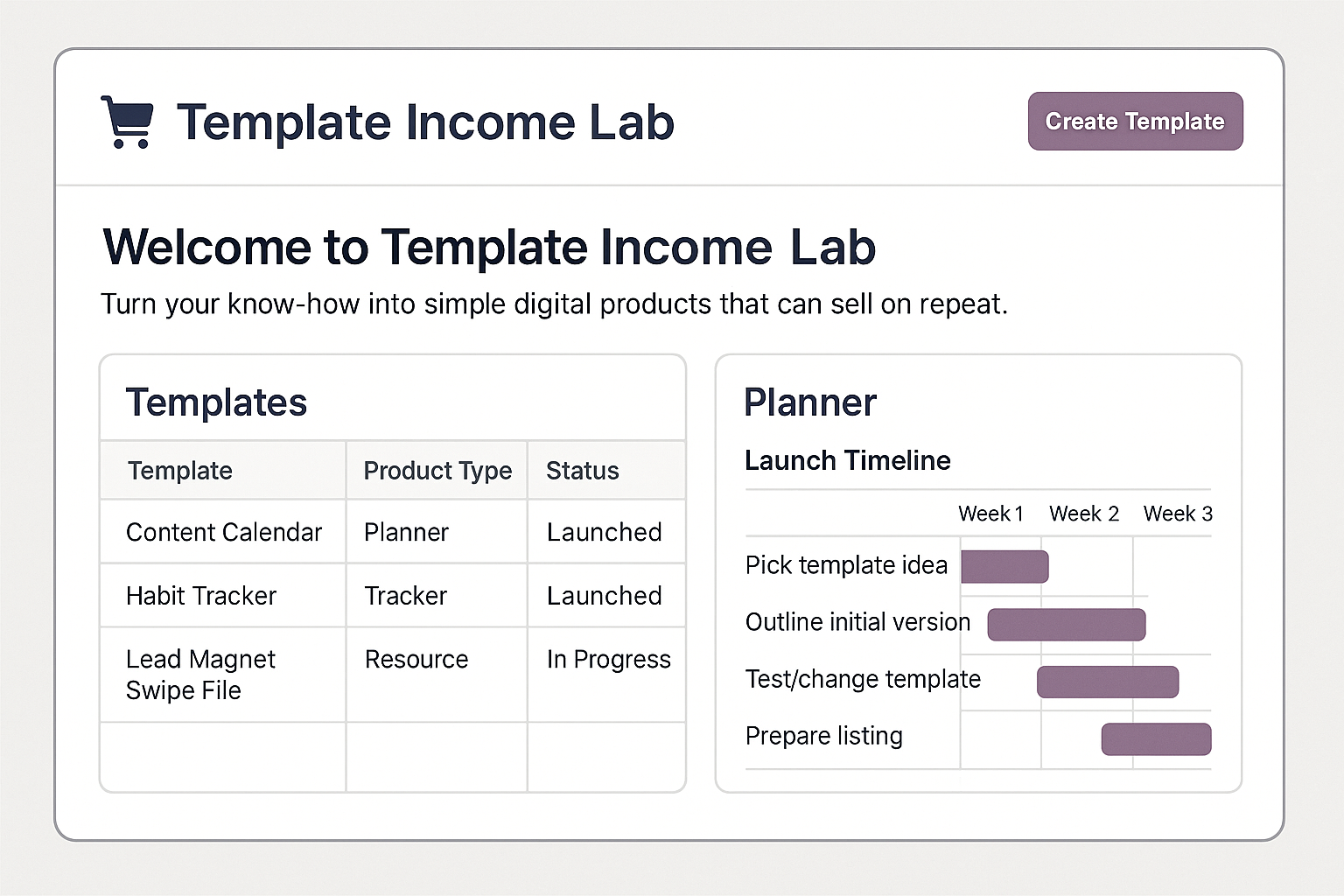Click the Lead Magnet Swipe File entry
The height and width of the screenshot is (896, 1344).
tap(201, 674)
